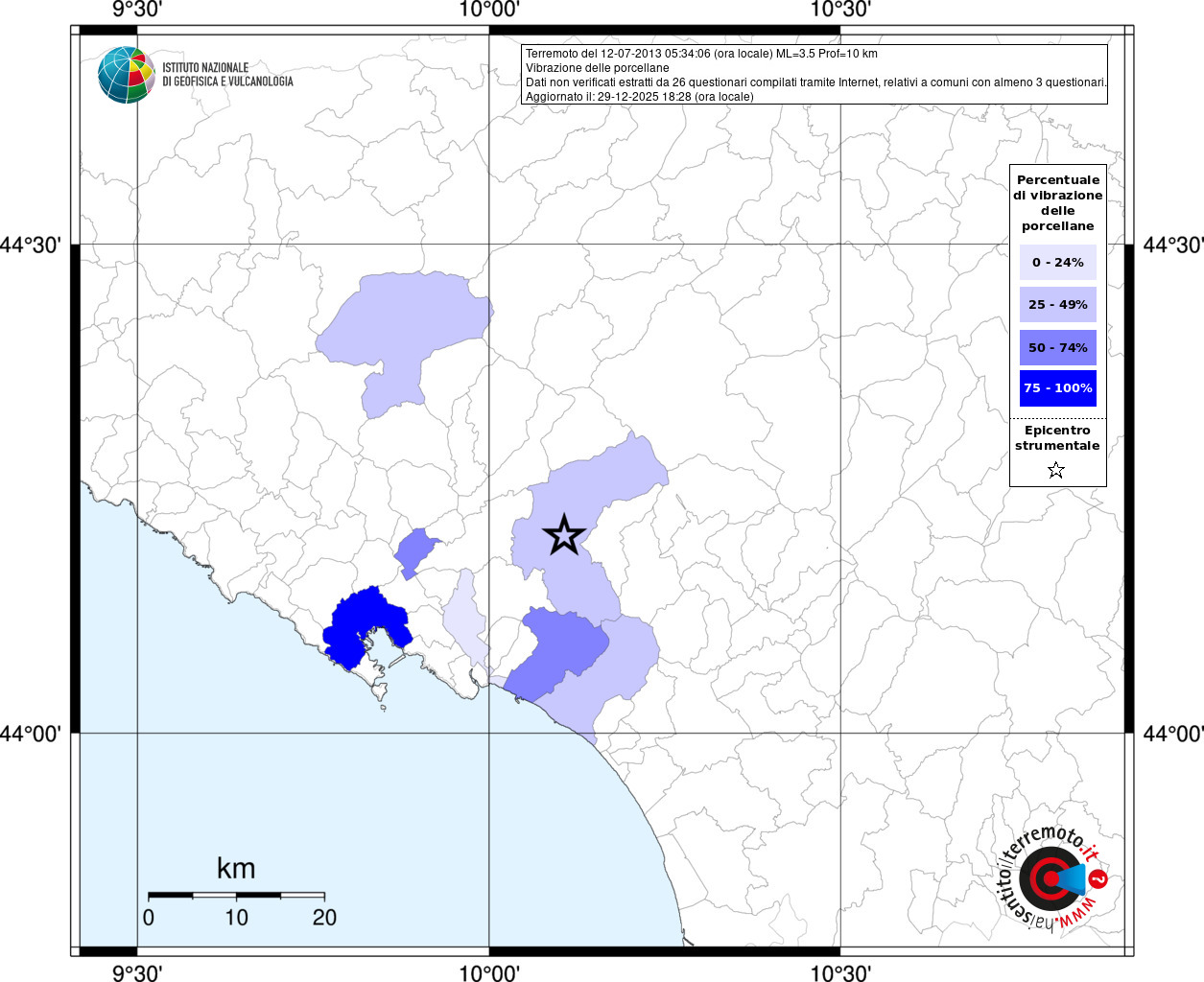Screen dimensions: 1204x982
Task: Click the scale bar's '20' mark
Action: 324,918
